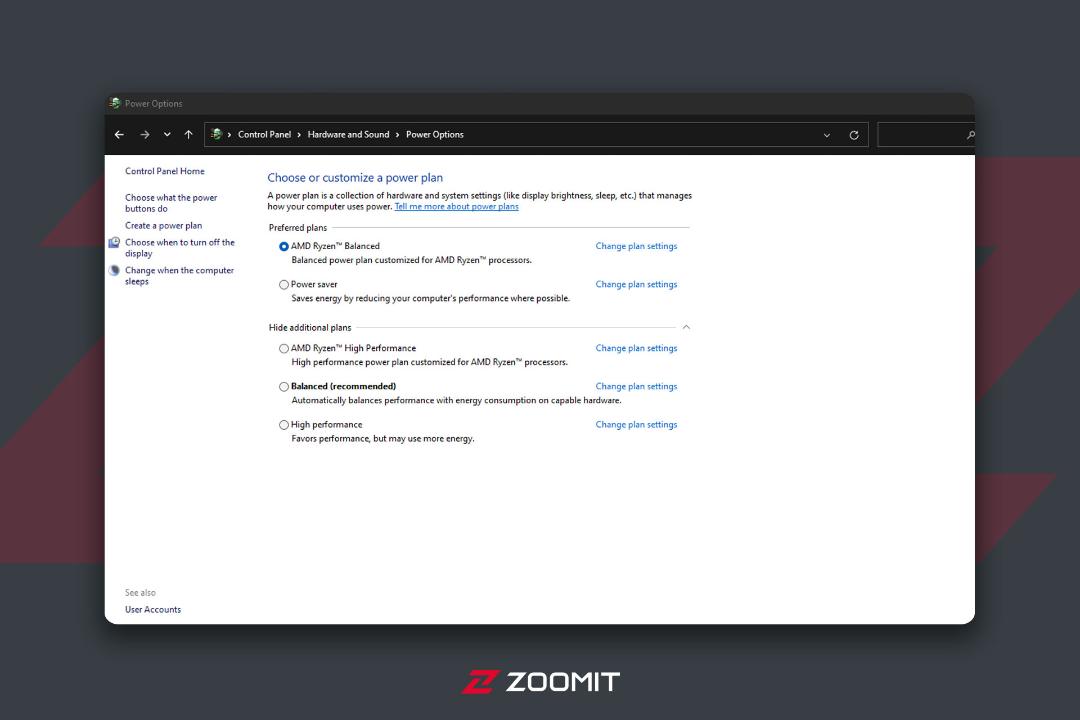Open address bar history dropdown
This screenshot has height=720, width=1080.
click(827, 135)
